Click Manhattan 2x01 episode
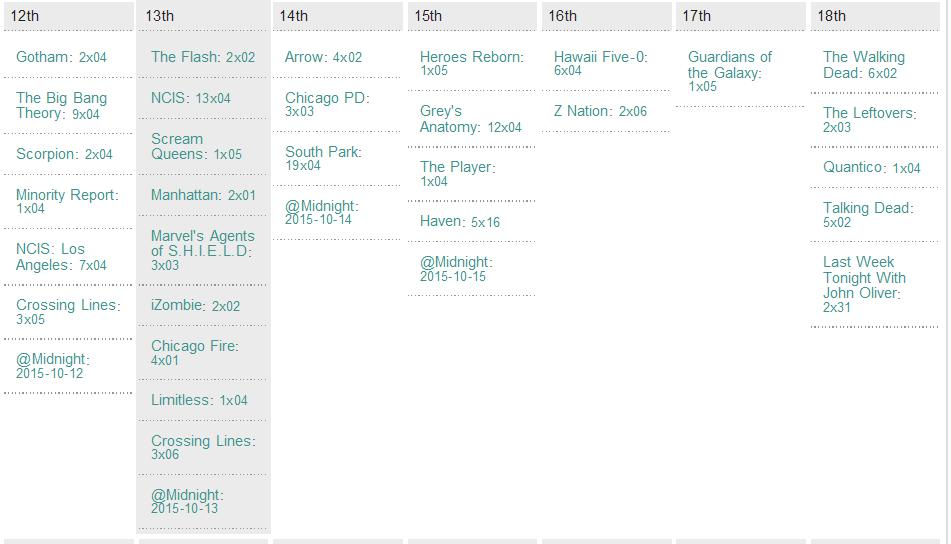This screenshot has height=544, width=951. pyautogui.click(x=203, y=195)
